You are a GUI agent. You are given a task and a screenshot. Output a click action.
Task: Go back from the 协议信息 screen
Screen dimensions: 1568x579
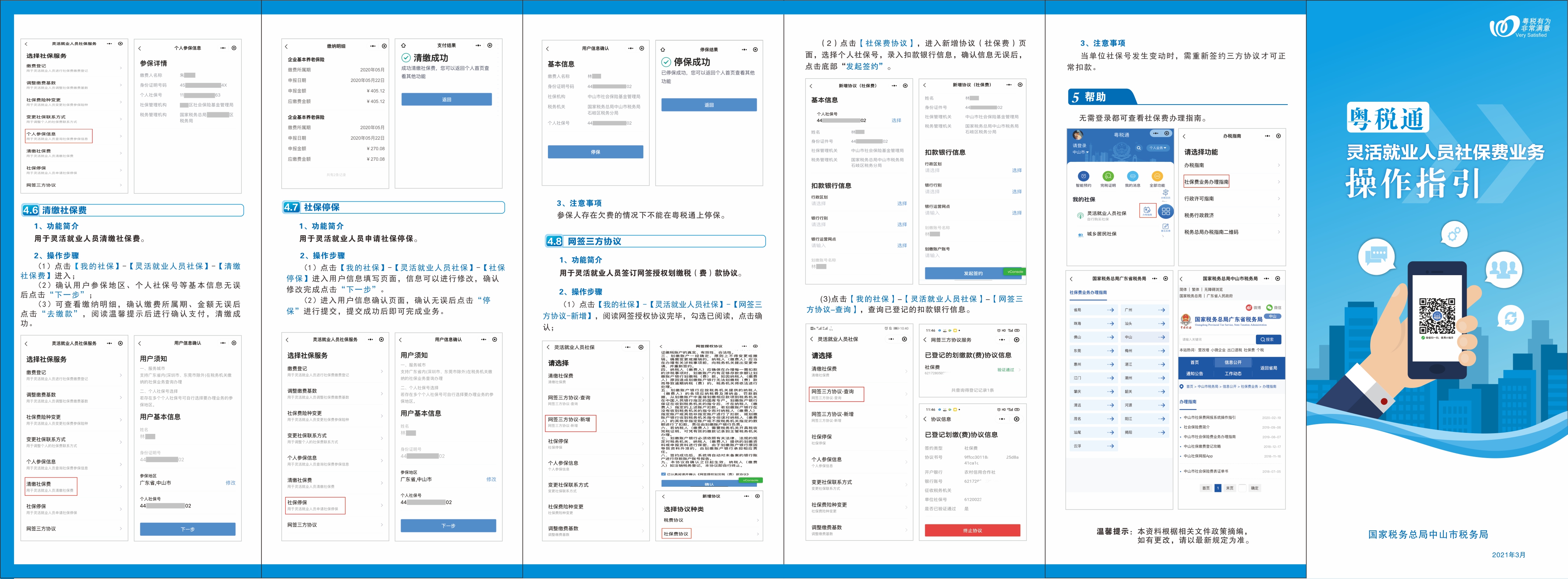[926, 419]
